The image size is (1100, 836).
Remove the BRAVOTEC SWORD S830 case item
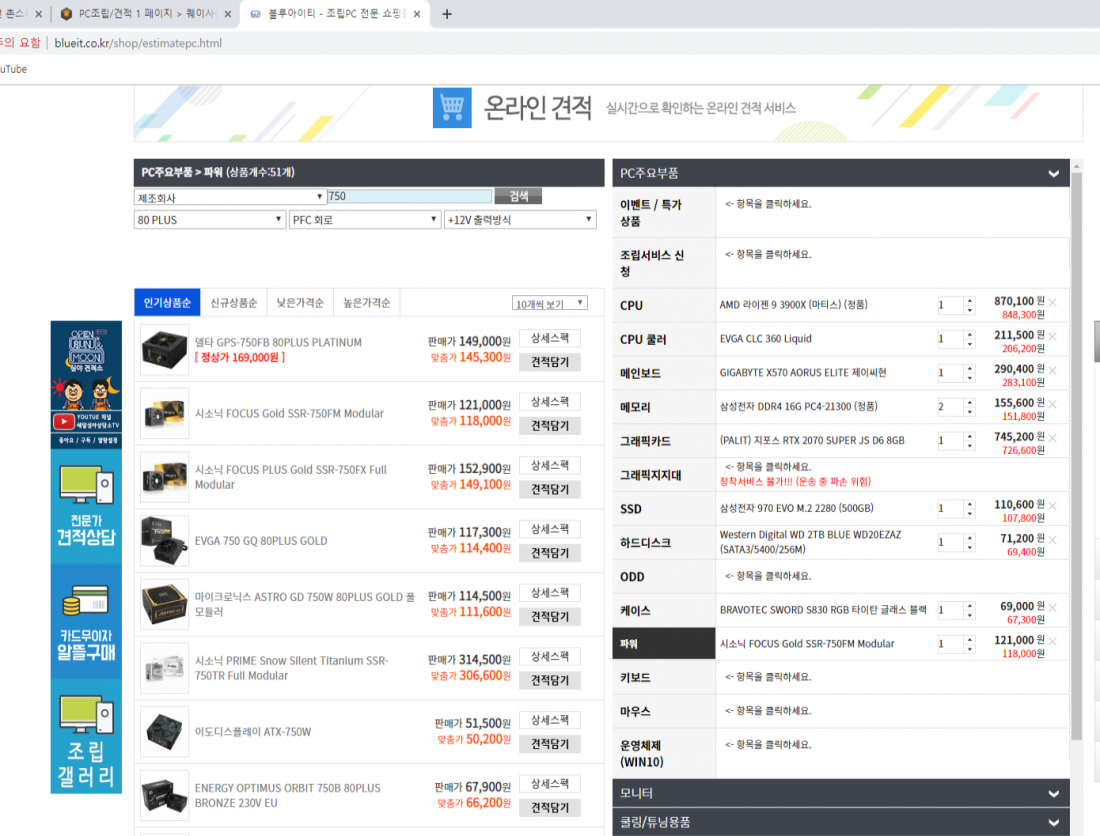point(1052,607)
